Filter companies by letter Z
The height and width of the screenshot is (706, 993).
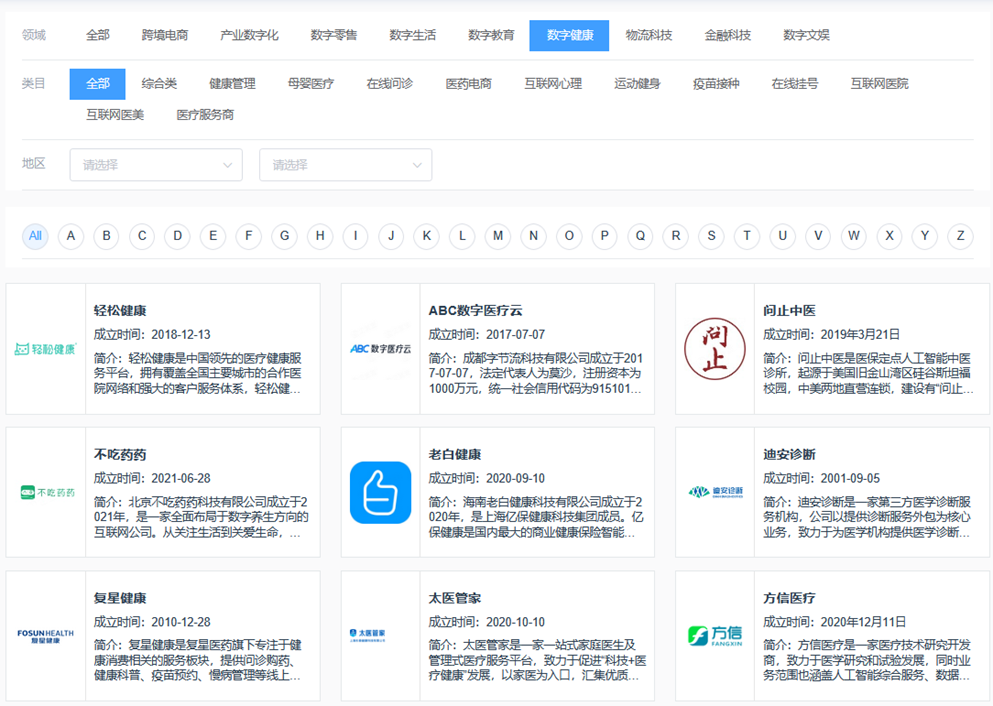[960, 236]
